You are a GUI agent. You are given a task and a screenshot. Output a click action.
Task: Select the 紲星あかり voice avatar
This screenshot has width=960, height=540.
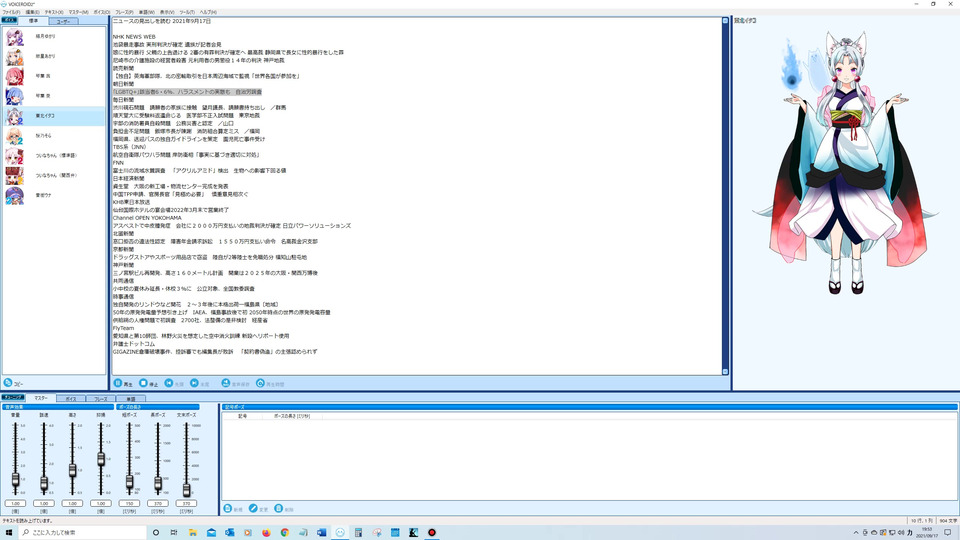point(15,56)
